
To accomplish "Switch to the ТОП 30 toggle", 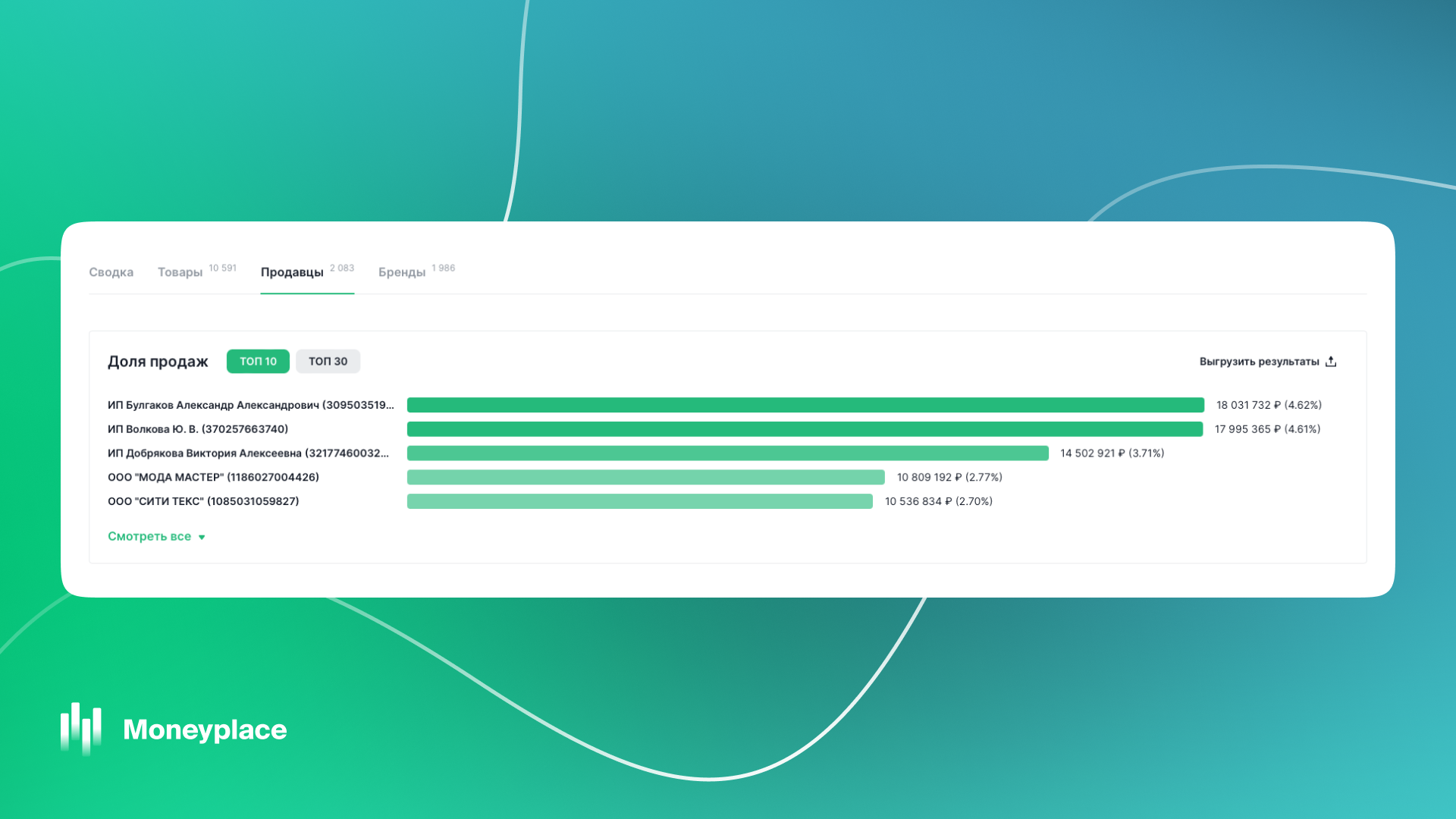I will coord(328,362).
